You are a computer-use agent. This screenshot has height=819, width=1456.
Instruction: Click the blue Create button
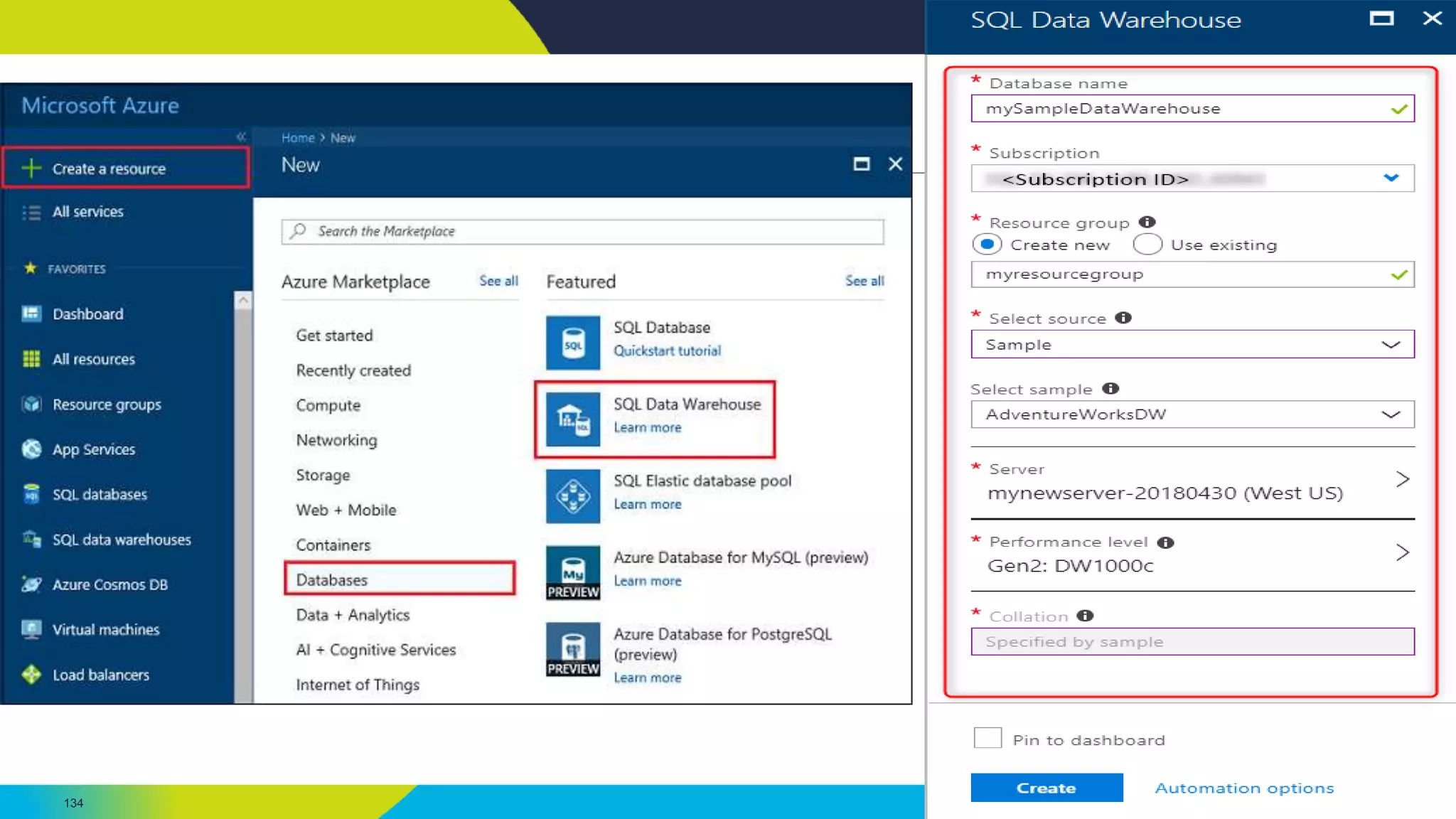pos(1046,788)
